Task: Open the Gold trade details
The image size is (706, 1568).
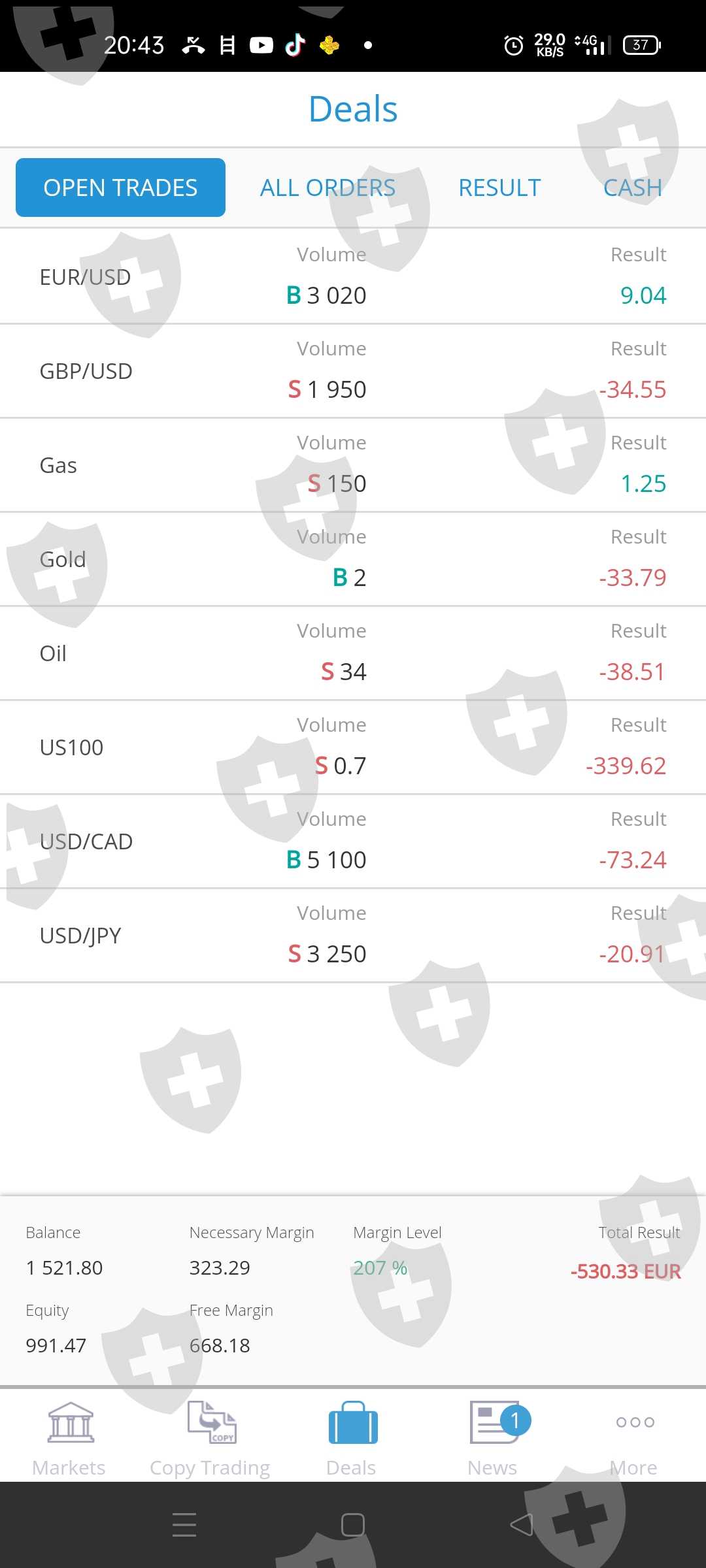Action: coord(353,559)
